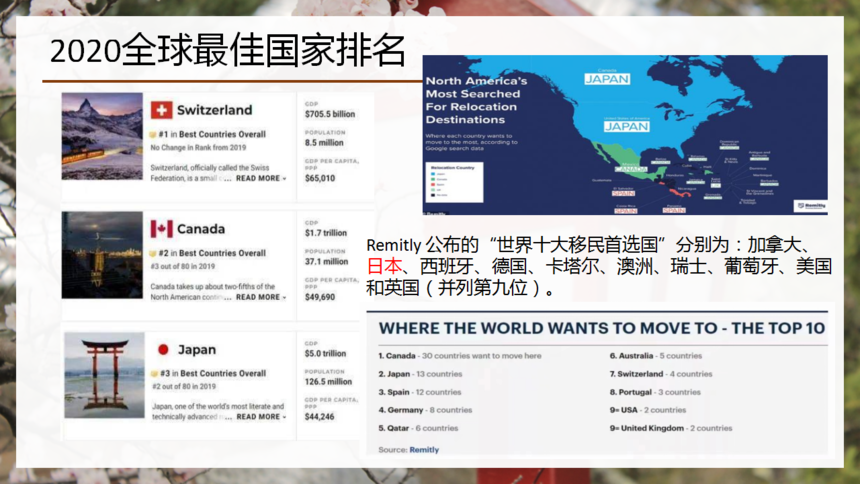Select population value 8.5 million
This screenshot has height=484, width=860.
point(324,143)
